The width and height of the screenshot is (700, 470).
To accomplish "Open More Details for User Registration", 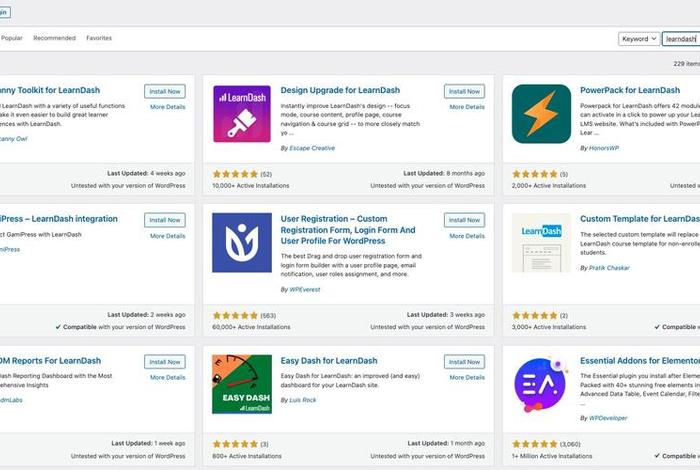I will pos(467,236).
